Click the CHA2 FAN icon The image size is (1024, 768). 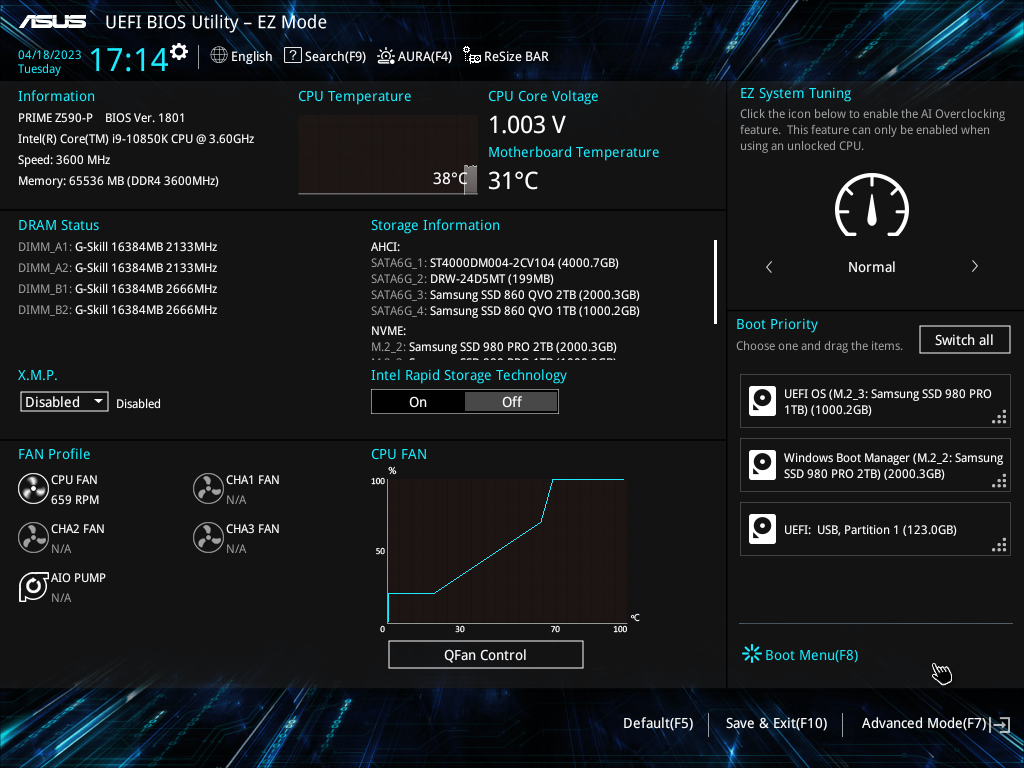pos(33,538)
